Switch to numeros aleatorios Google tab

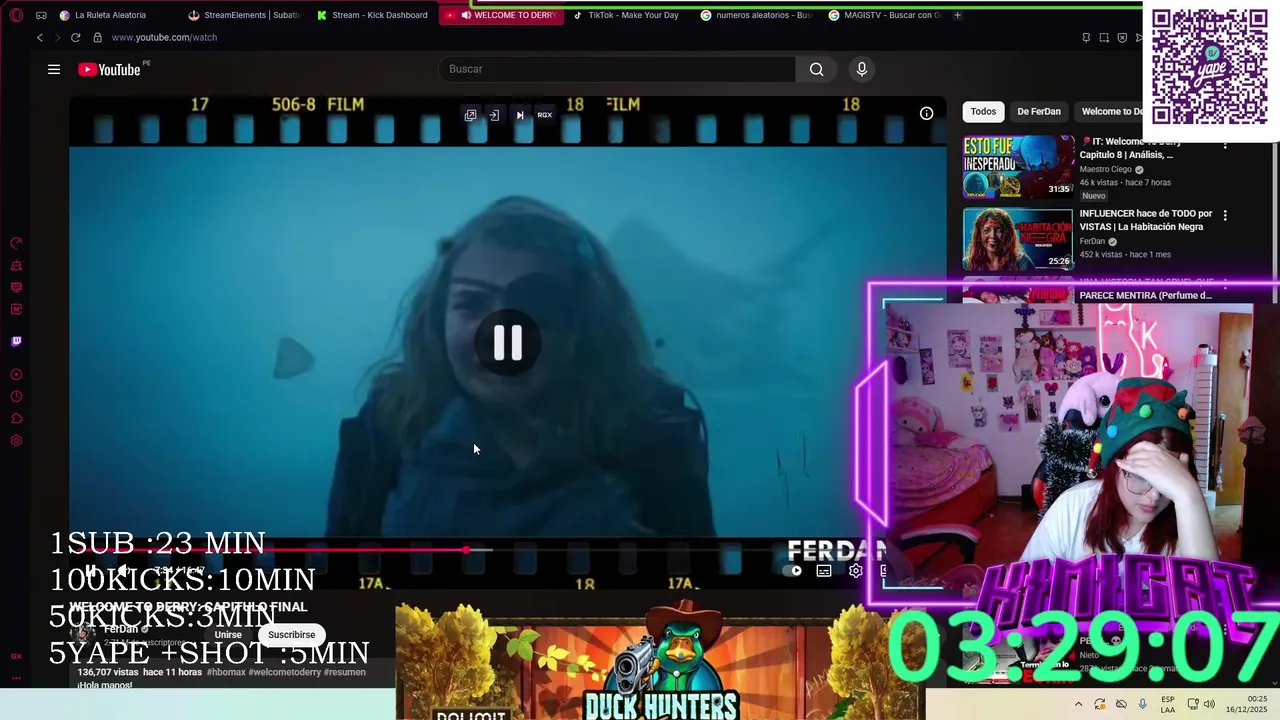pyautogui.click(x=757, y=15)
